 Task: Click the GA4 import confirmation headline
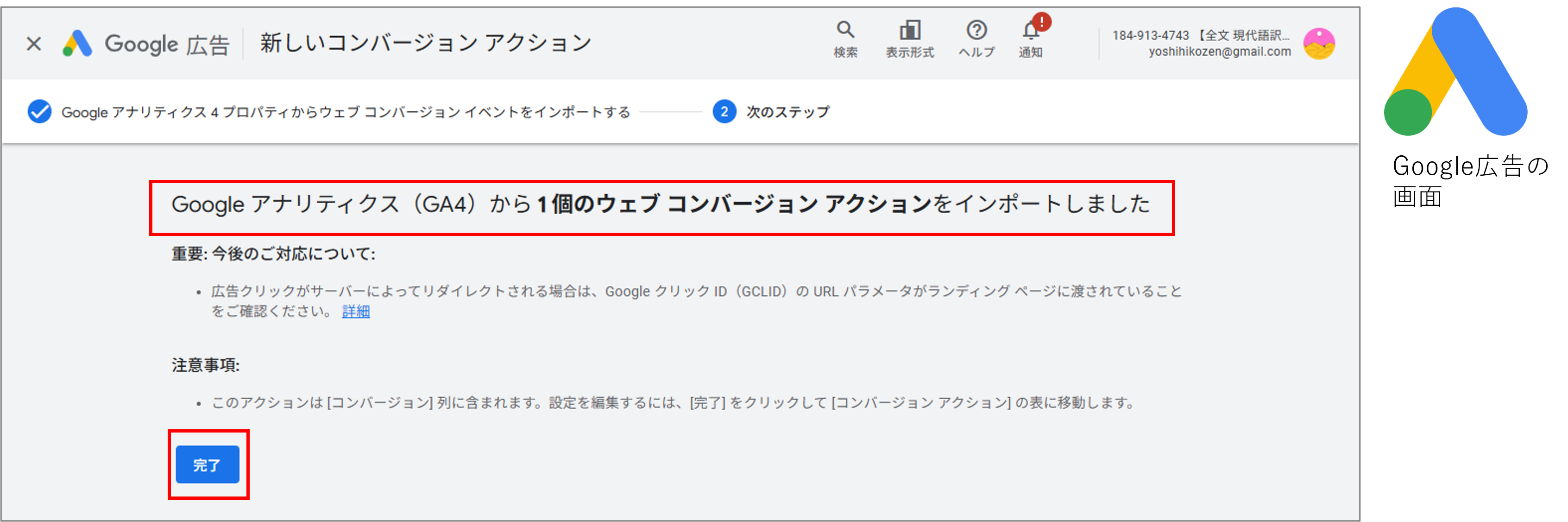click(x=661, y=204)
